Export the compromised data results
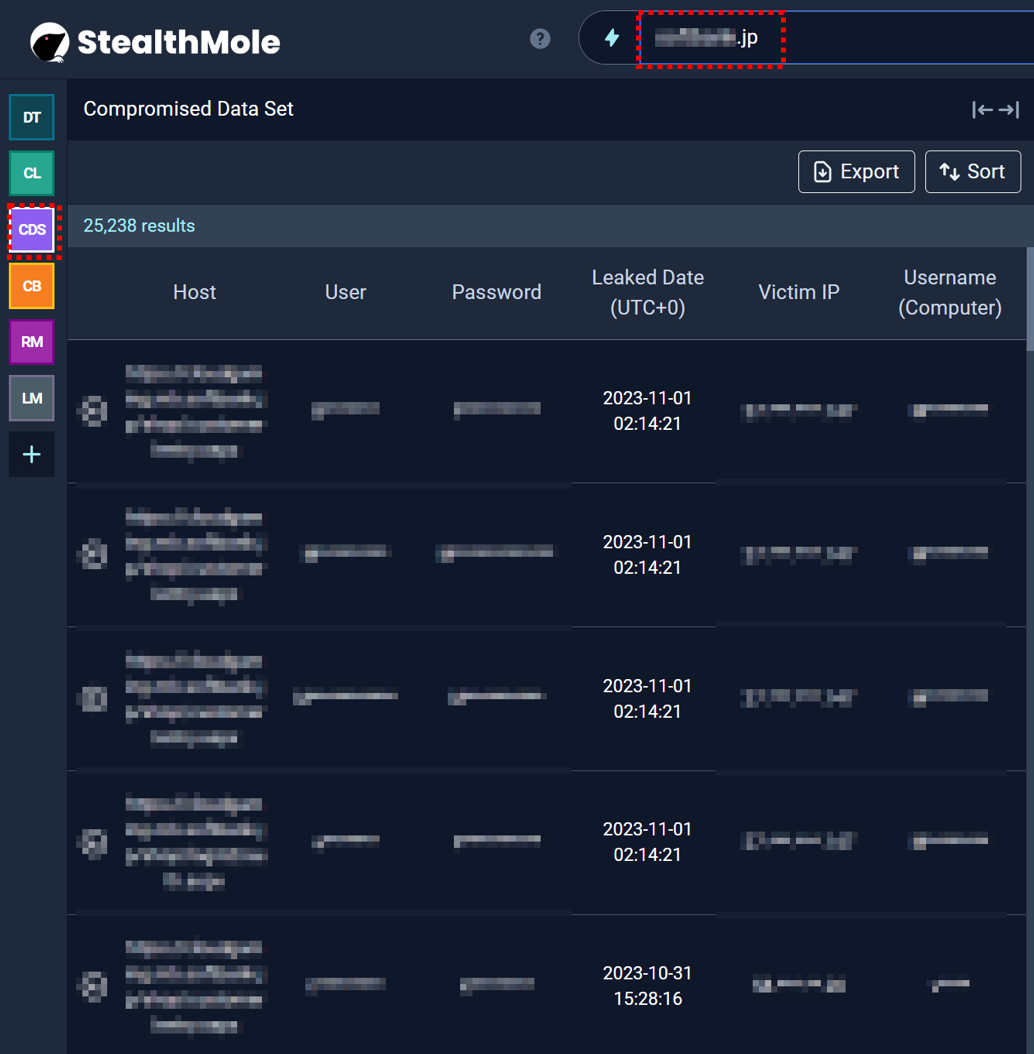The width and height of the screenshot is (1034, 1054). (x=856, y=172)
